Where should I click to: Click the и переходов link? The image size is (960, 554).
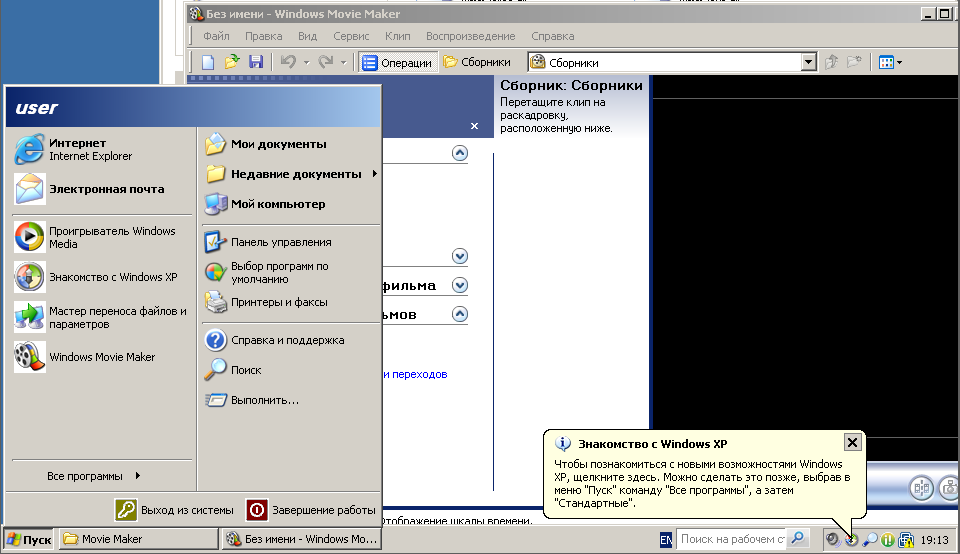pyautogui.click(x=415, y=374)
